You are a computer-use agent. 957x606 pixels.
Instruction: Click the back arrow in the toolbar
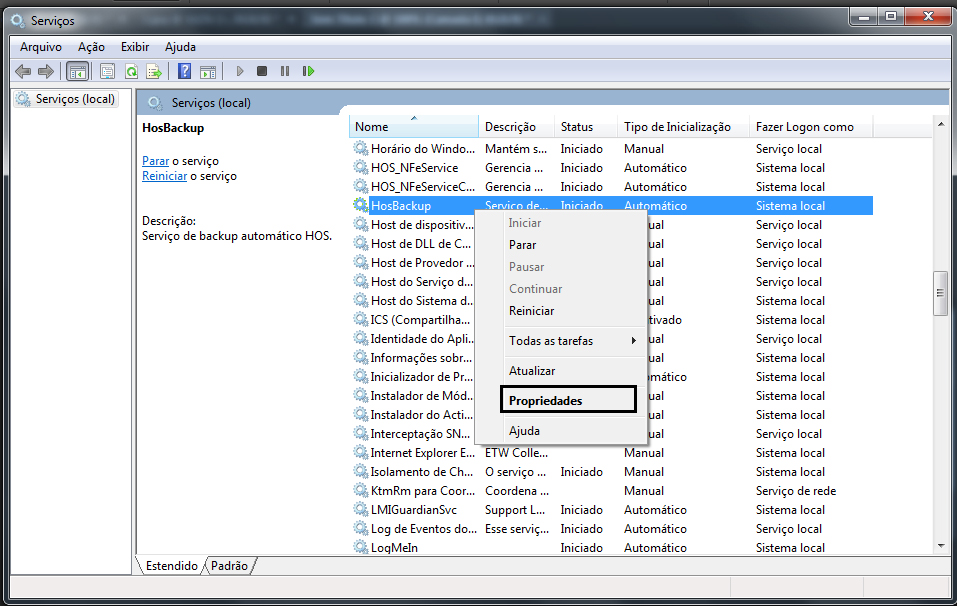(23, 71)
